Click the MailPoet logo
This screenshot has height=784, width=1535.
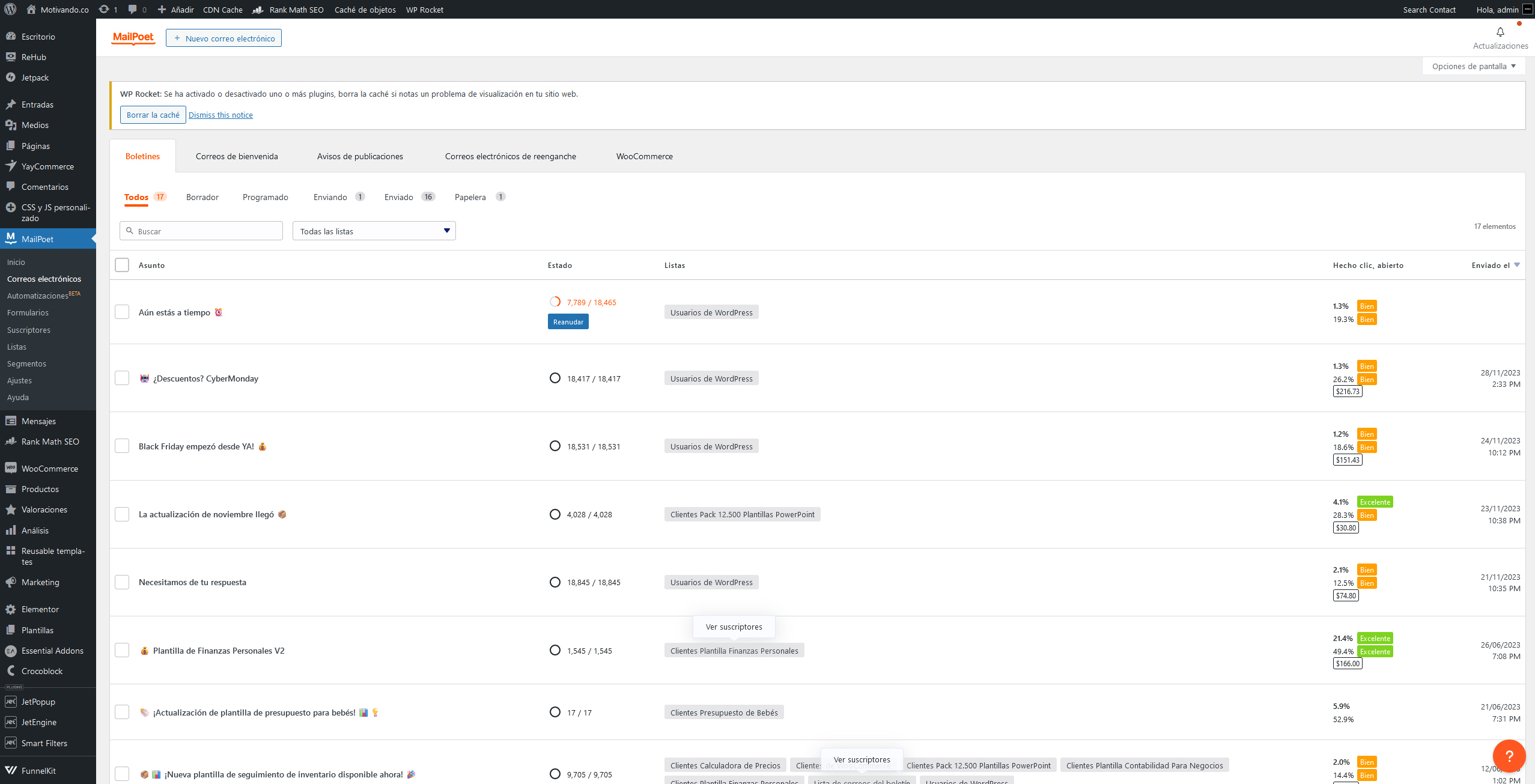(133, 38)
